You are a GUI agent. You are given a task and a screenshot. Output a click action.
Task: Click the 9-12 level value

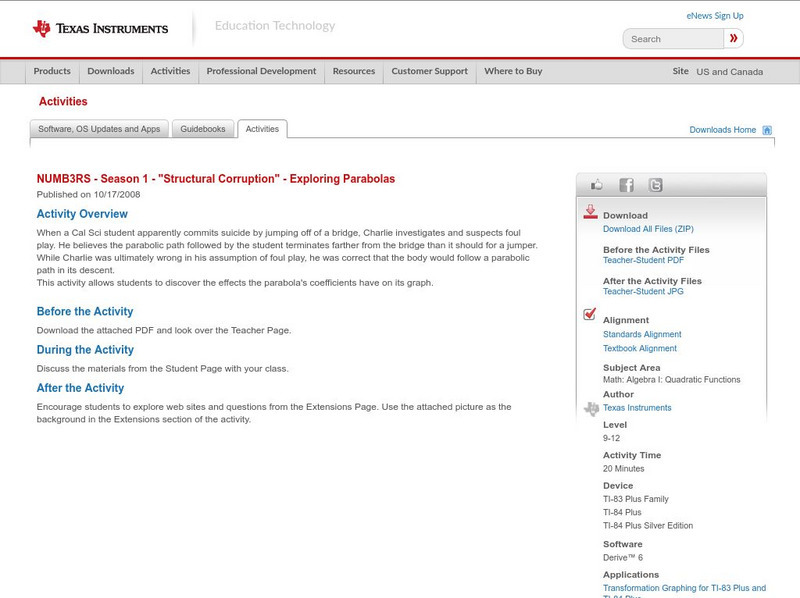[611, 438]
